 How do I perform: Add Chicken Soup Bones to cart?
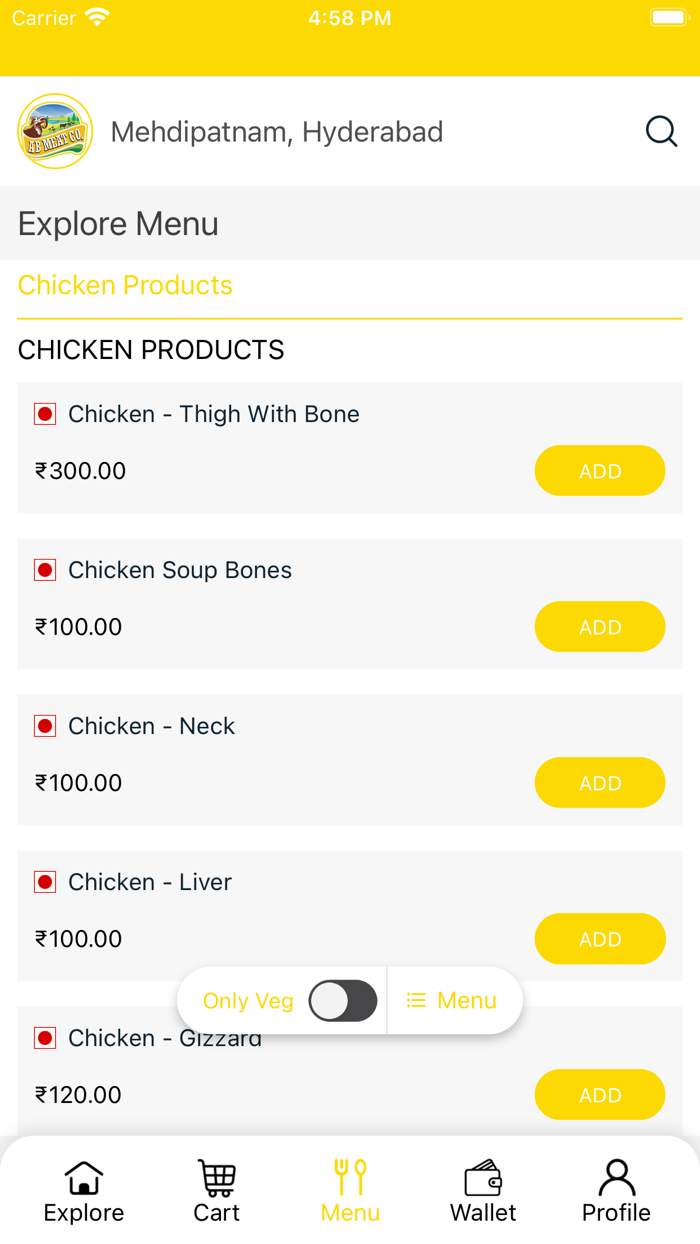click(x=600, y=627)
